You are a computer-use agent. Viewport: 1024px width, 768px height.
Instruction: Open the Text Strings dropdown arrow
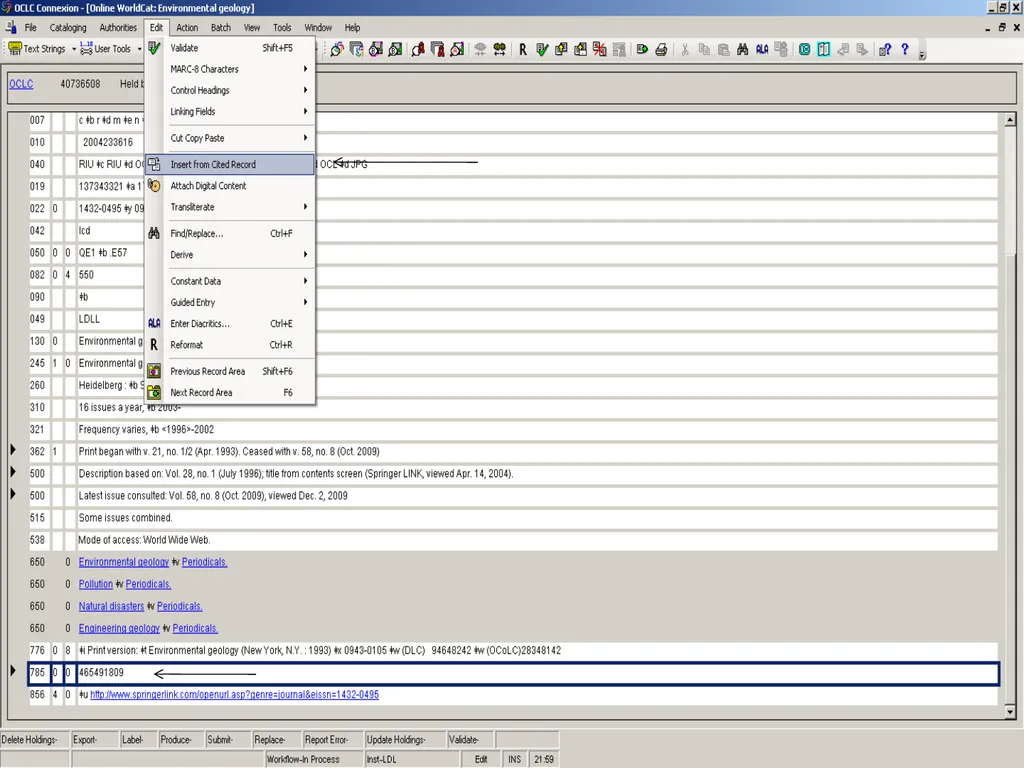tap(74, 49)
